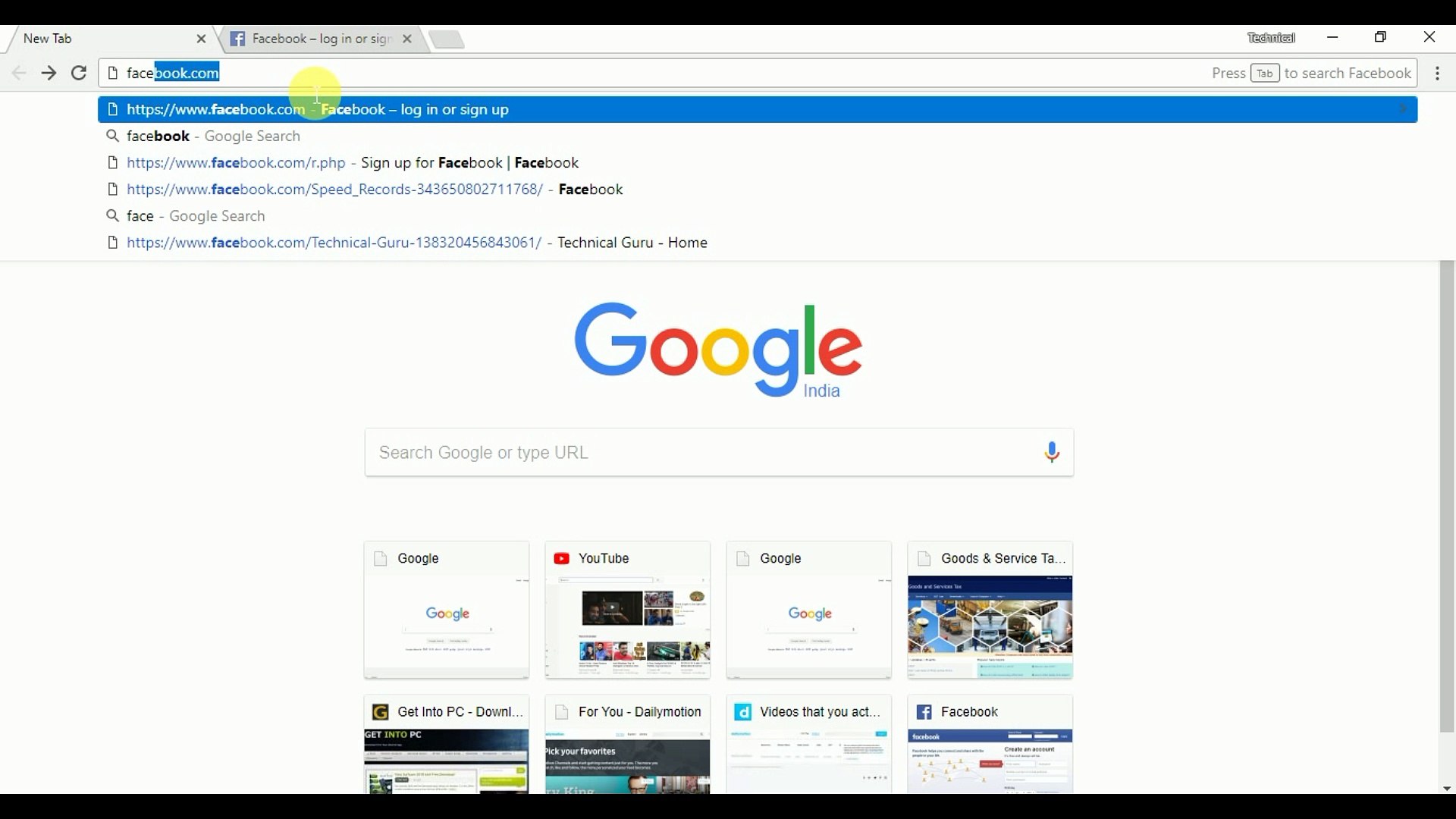Activate voice search with the microphone icon
This screenshot has width=1456, height=819.
(1052, 452)
